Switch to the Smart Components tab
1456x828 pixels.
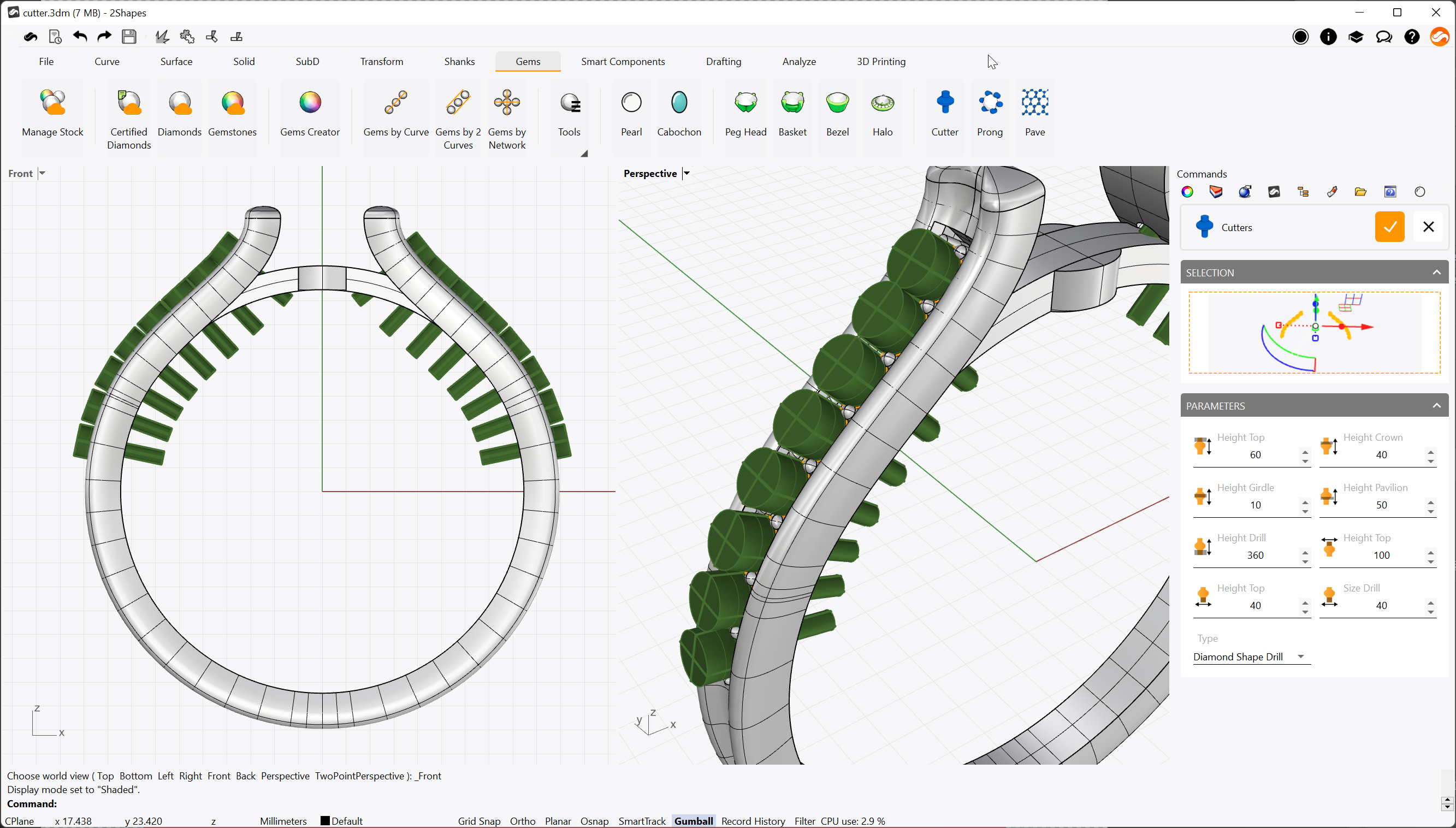623,61
